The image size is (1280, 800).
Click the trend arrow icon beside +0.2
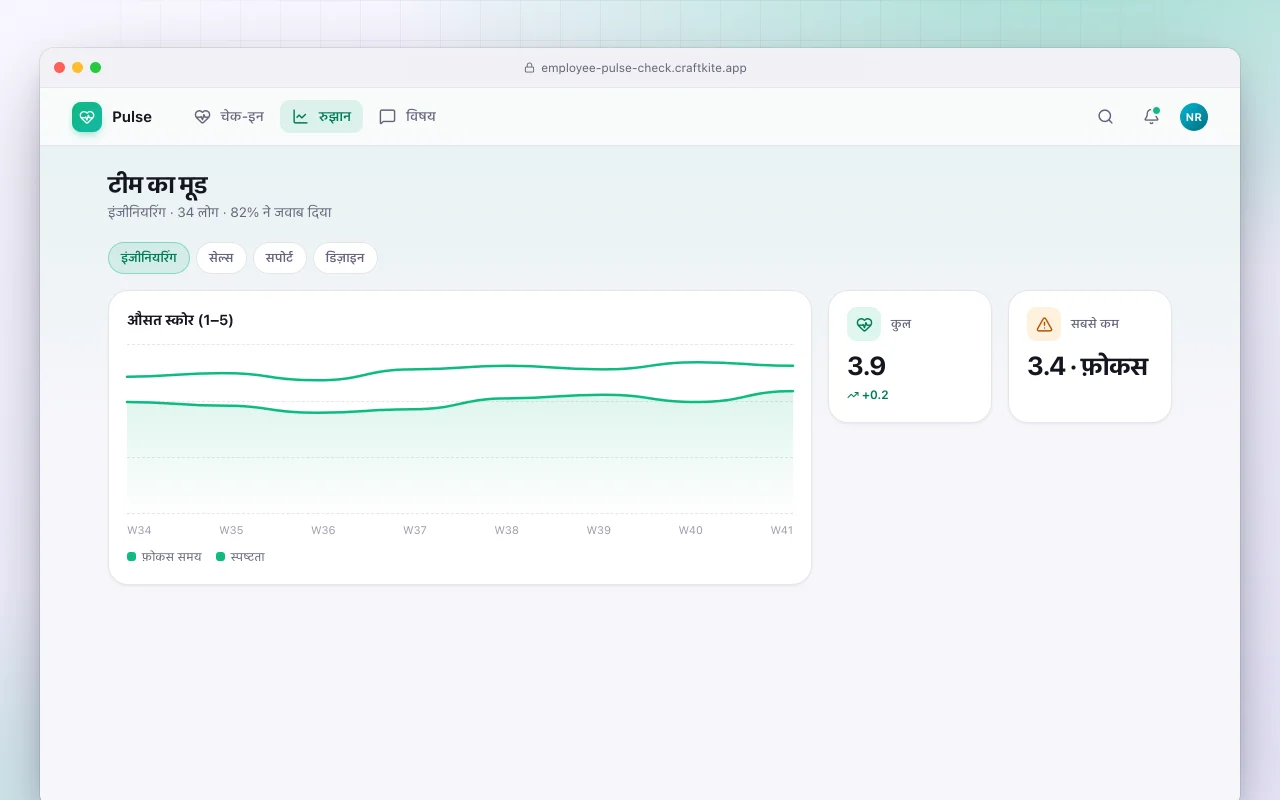(853, 395)
